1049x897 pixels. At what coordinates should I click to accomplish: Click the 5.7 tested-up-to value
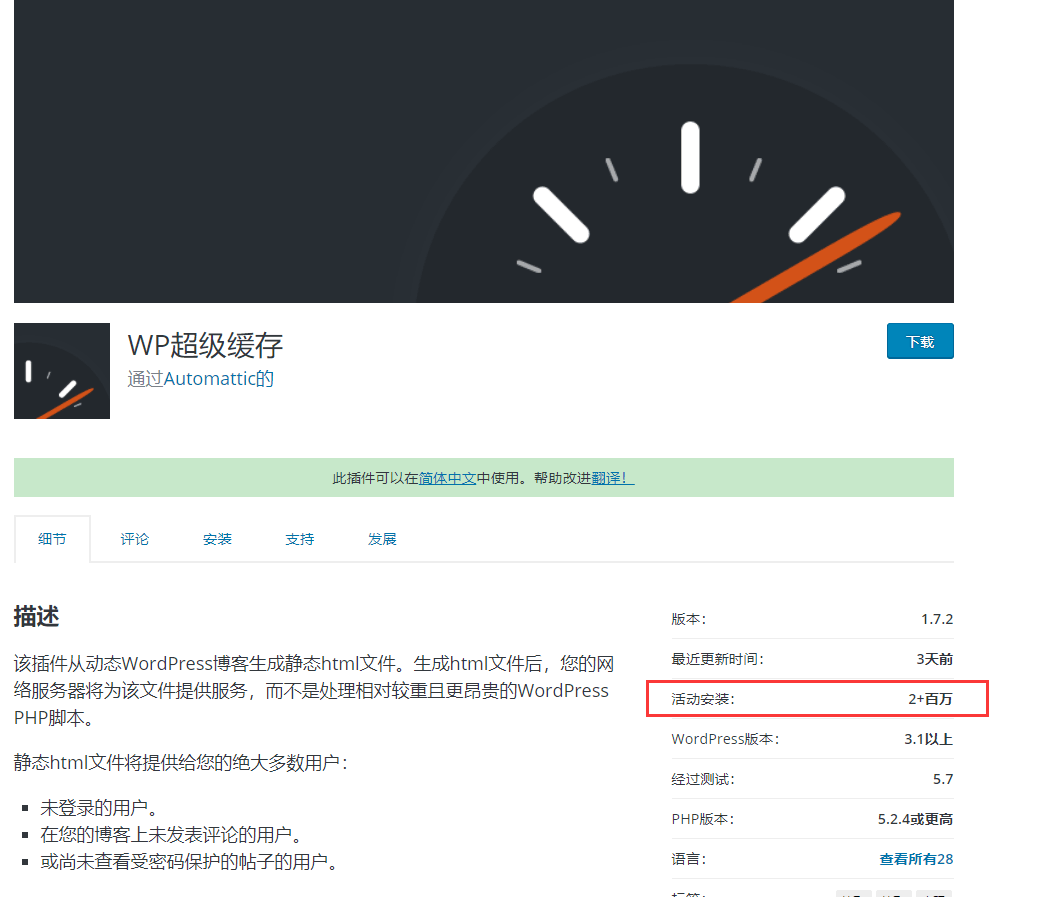[943, 779]
